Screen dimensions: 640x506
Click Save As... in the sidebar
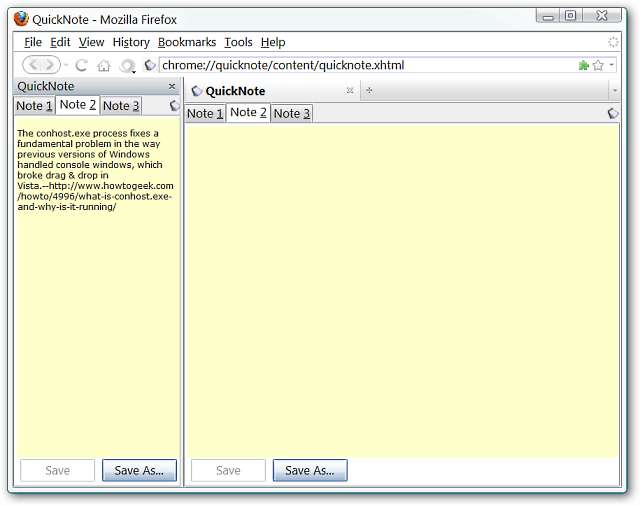point(139,470)
